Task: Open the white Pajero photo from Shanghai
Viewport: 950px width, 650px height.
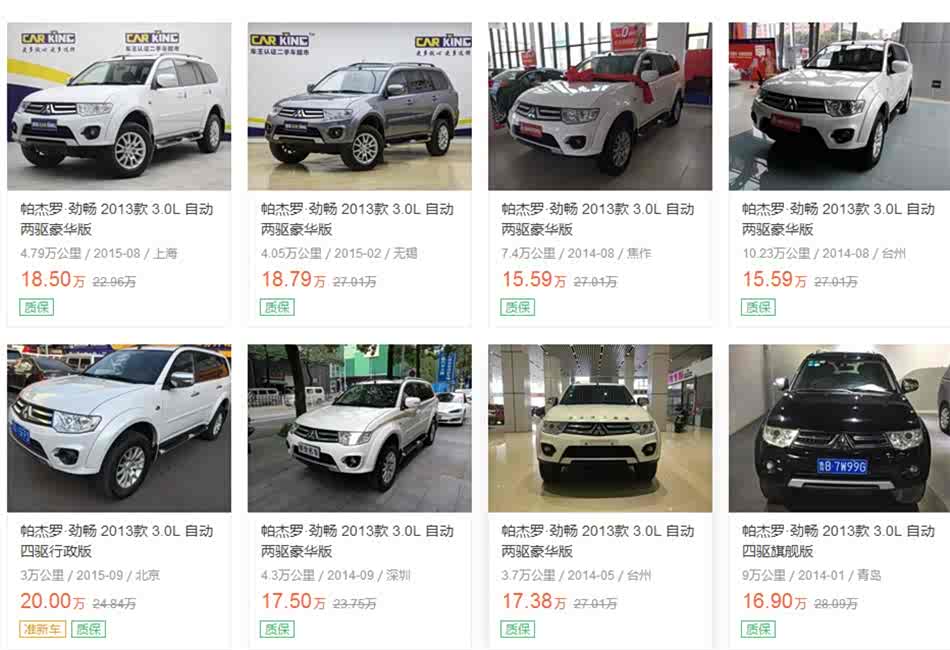Action: click(x=119, y=106)
